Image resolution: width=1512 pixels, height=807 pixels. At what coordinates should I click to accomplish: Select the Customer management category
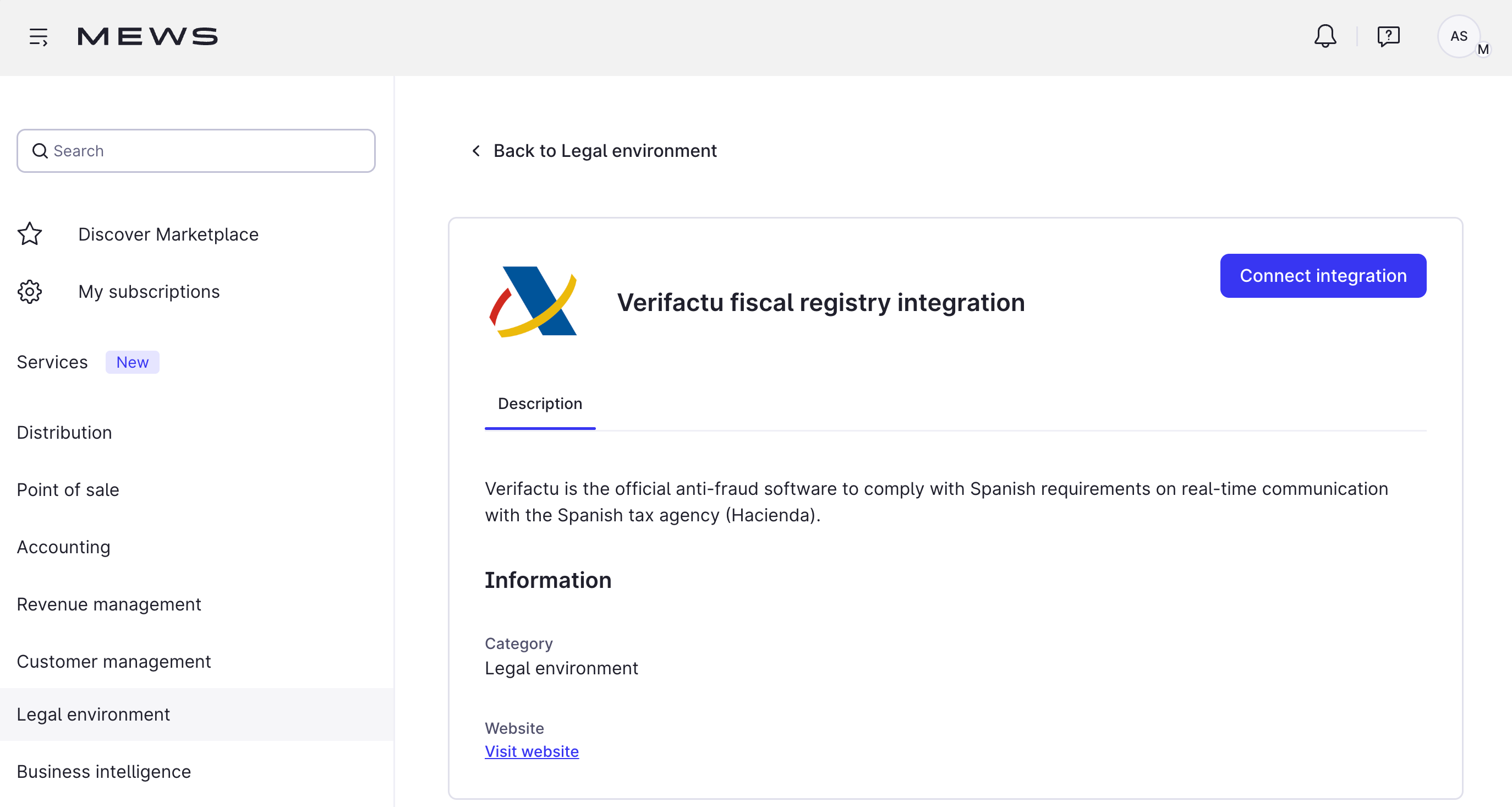[x=113, y=661]
